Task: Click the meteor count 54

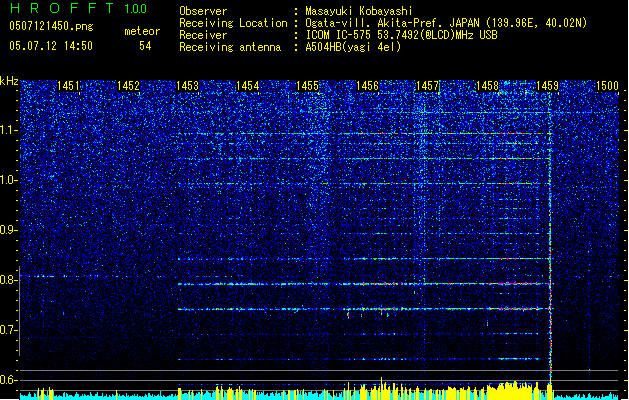Action: point(145,46)
